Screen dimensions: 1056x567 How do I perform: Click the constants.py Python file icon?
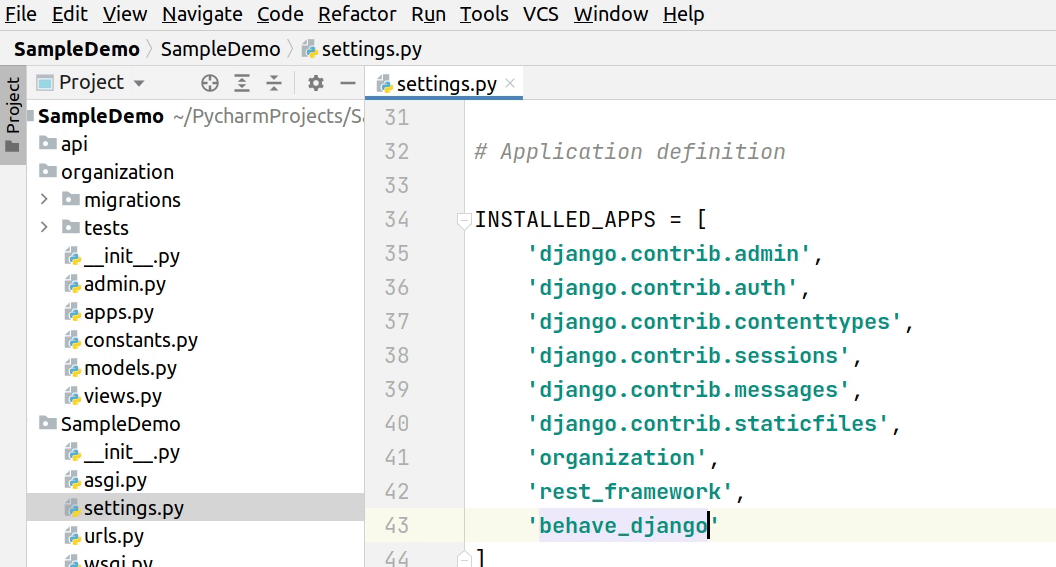point(72,340)
